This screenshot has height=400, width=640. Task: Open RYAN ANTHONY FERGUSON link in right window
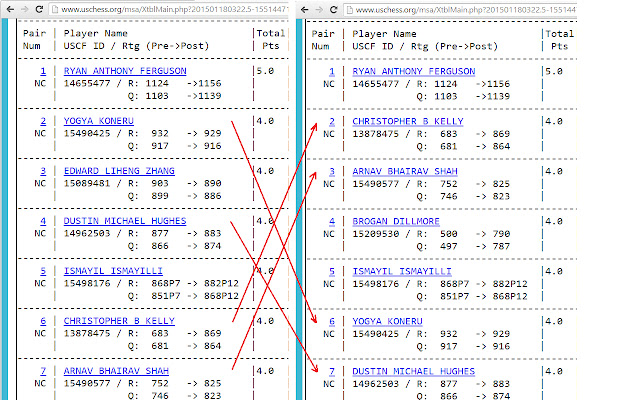click(x=414, y=71)
